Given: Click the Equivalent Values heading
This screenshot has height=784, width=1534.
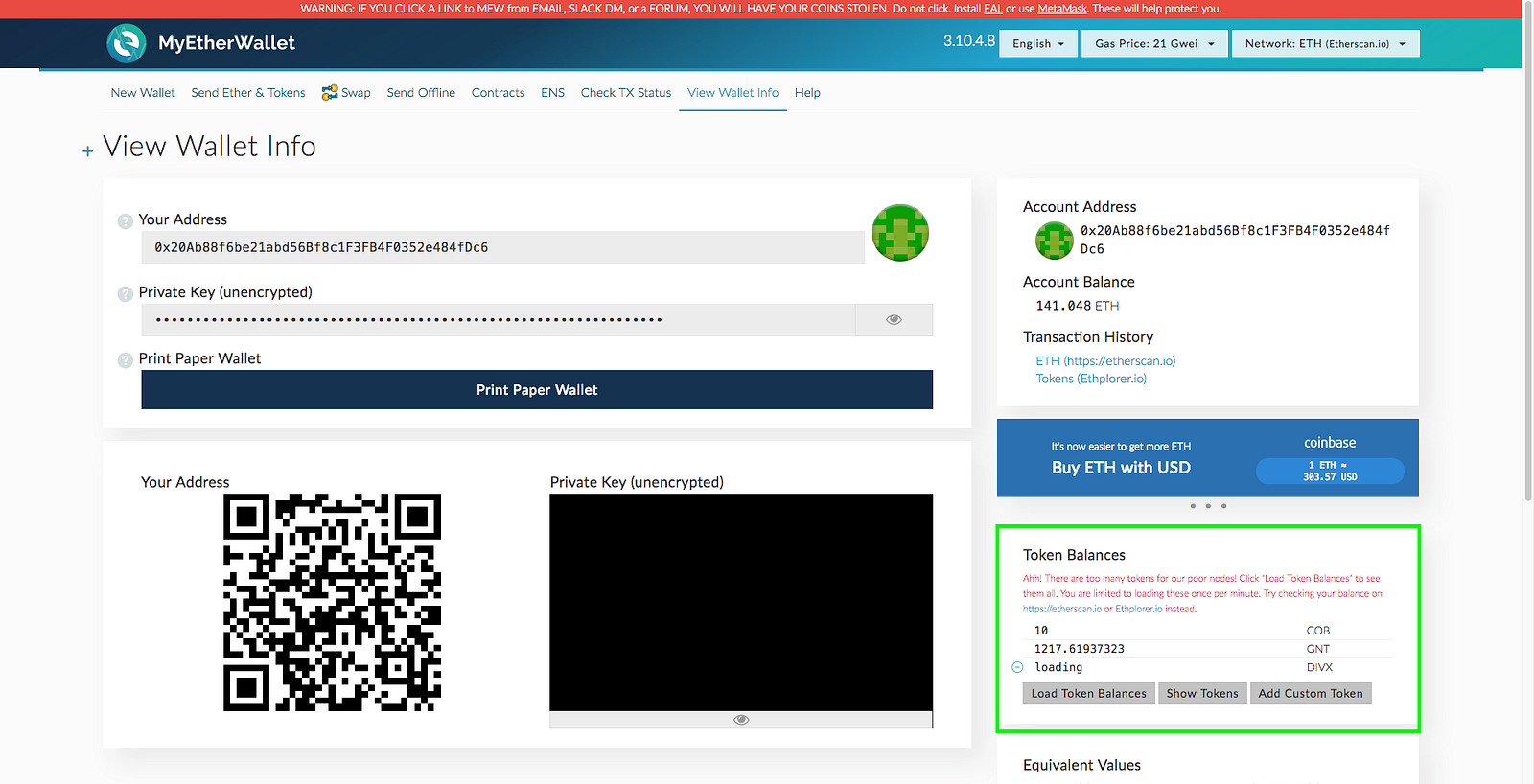Looking at the screenshot, I should coord(1081,765).
